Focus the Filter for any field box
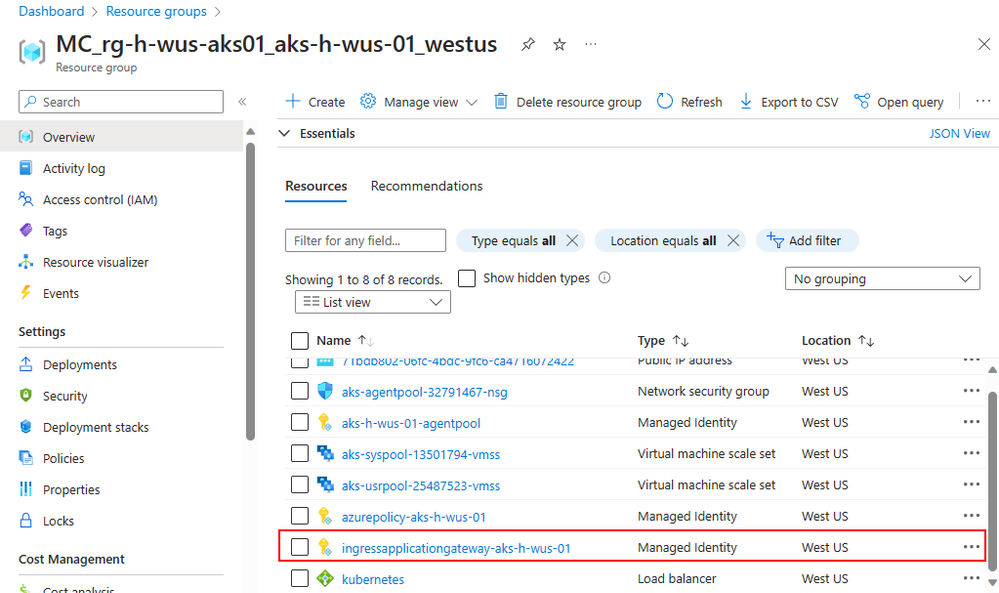Image resolution: width=999 pixels, height=593 pixels. click(x=365, y=241)
